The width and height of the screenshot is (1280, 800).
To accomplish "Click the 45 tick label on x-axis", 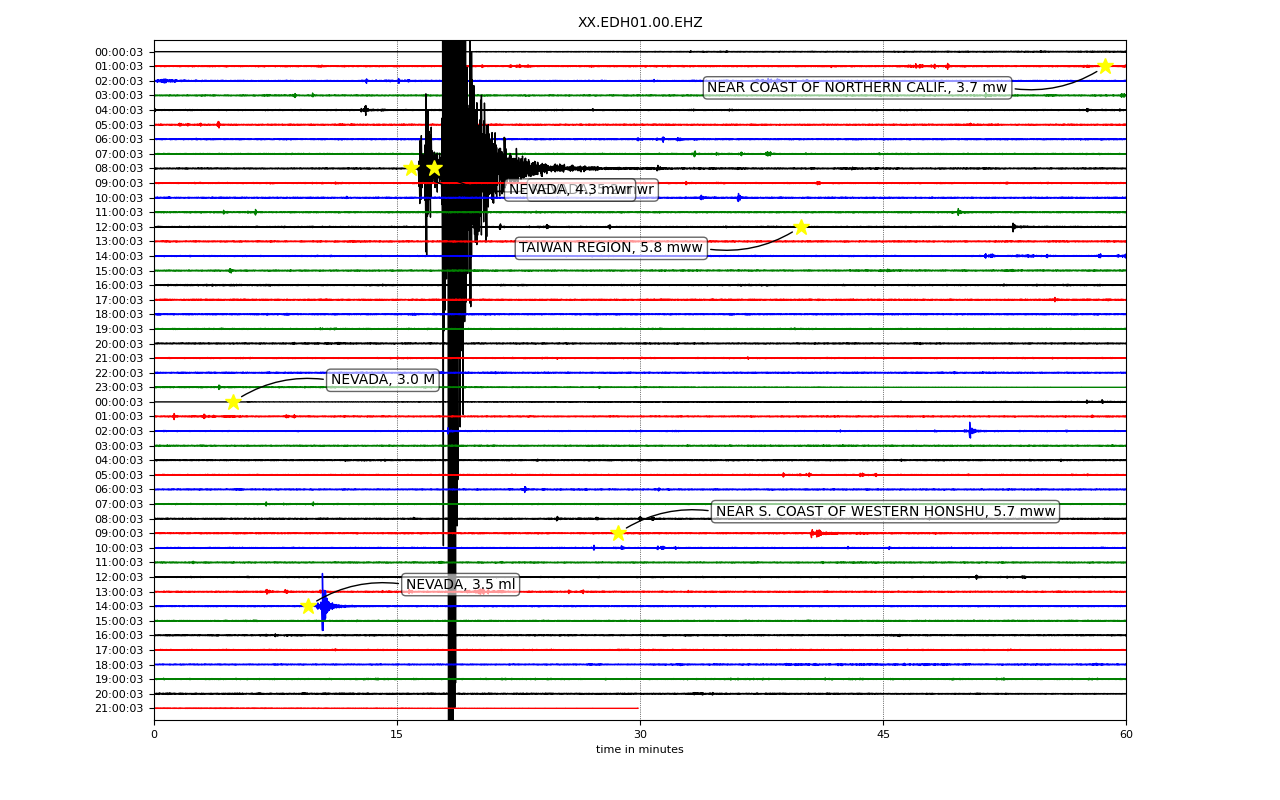I will click(x=883, y=735).
